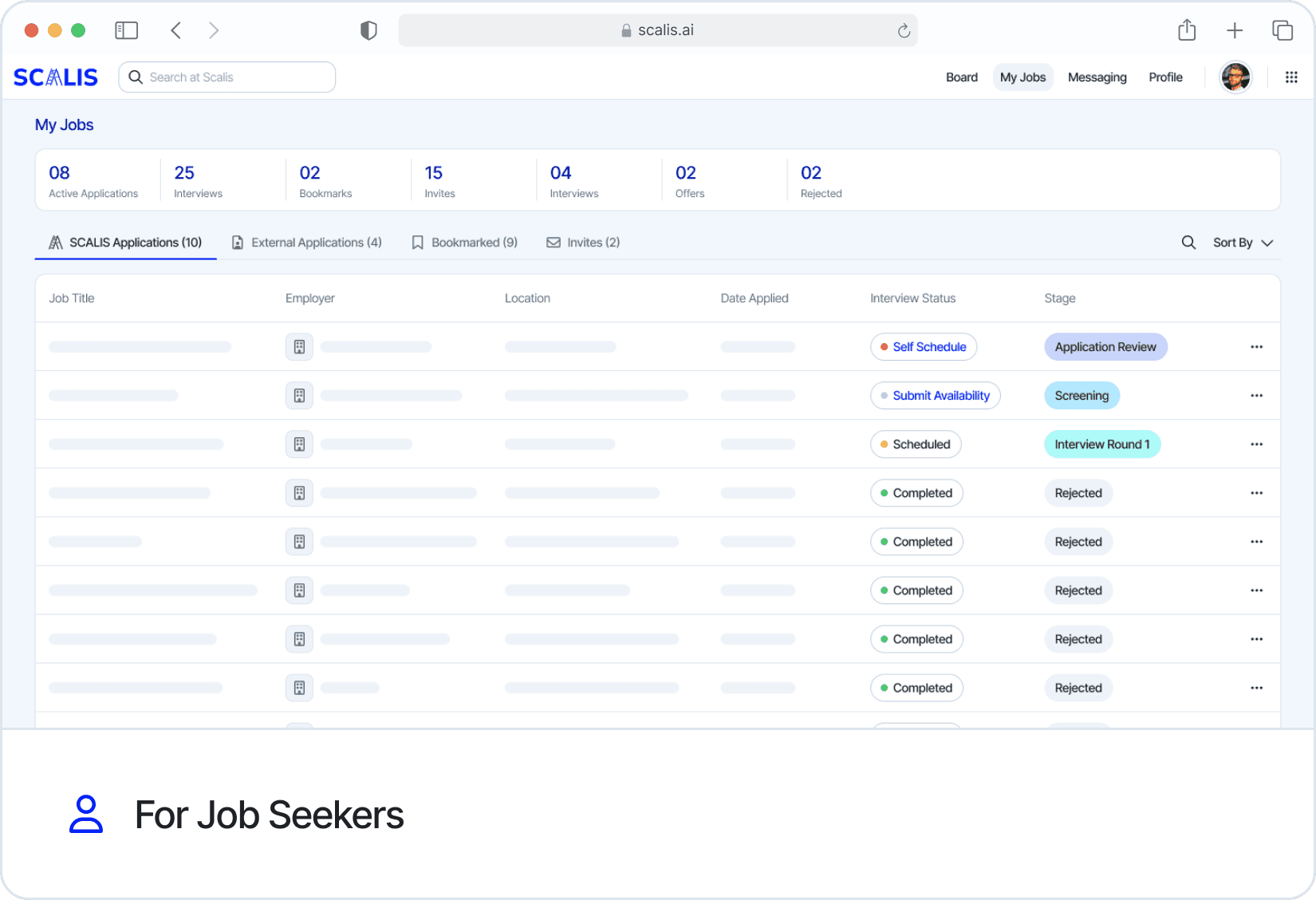Open the apps grid menu icon
The width and height of the screenshot is (1316, 900).
(x=1291, y=77)
